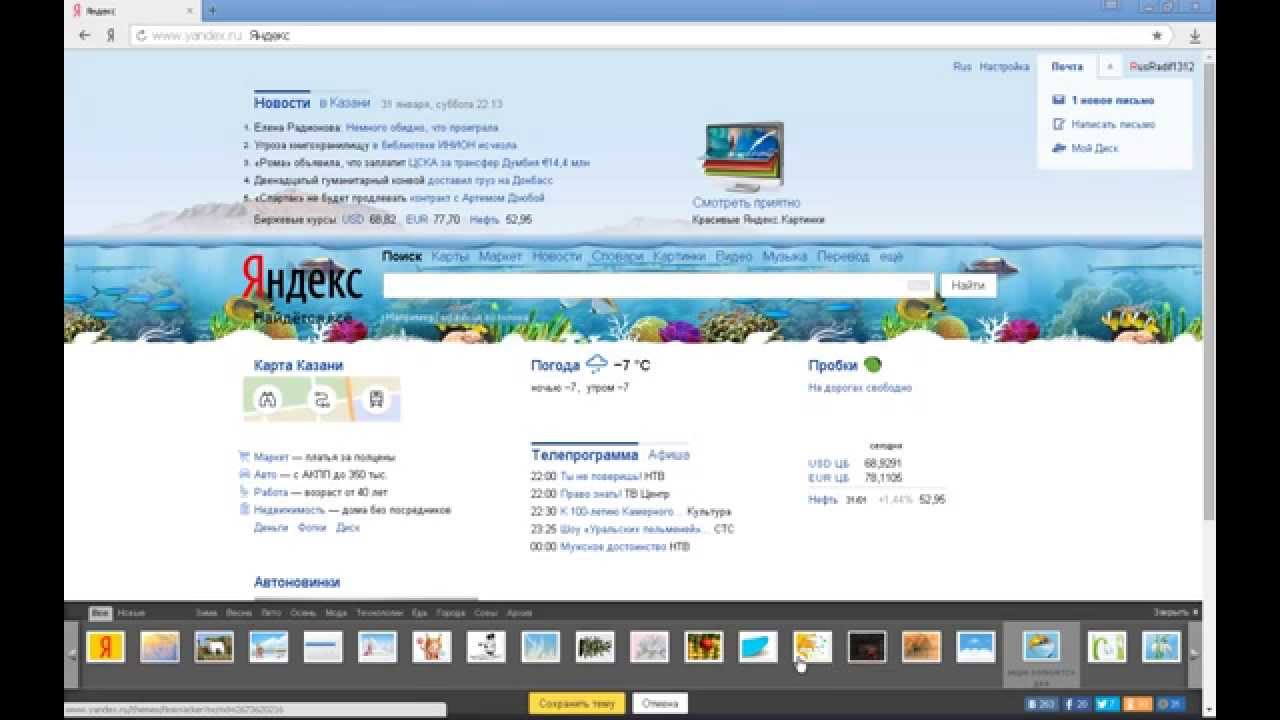Switch to the Афиша tab

tap(669, 455)
